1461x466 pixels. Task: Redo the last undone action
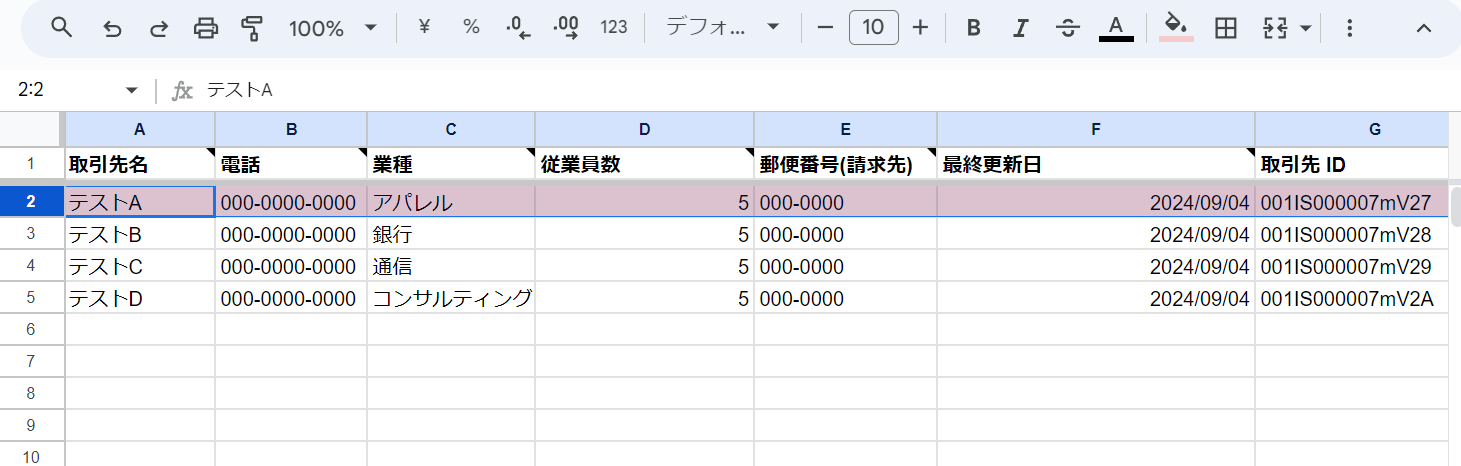pos(159,28)
